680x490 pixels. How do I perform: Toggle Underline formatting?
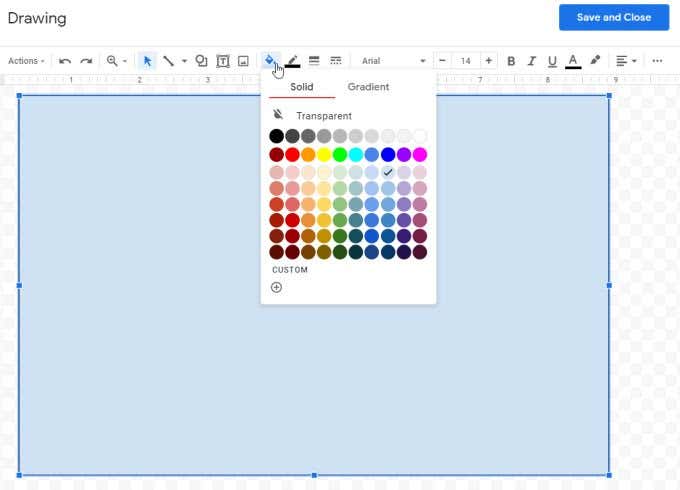click(x=552, y=61)
